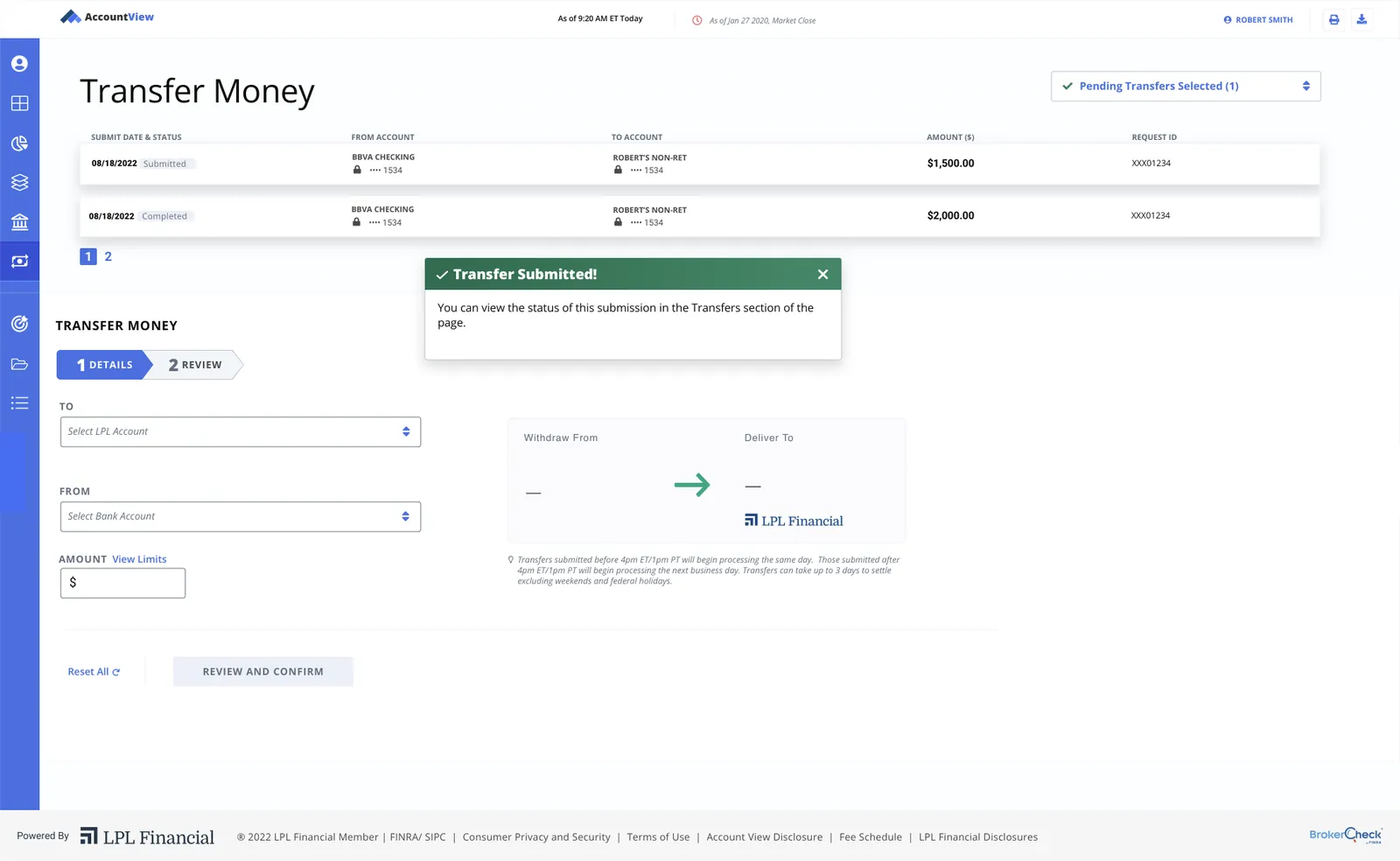Select the transfer money sidebar icon

coord(19,261)
